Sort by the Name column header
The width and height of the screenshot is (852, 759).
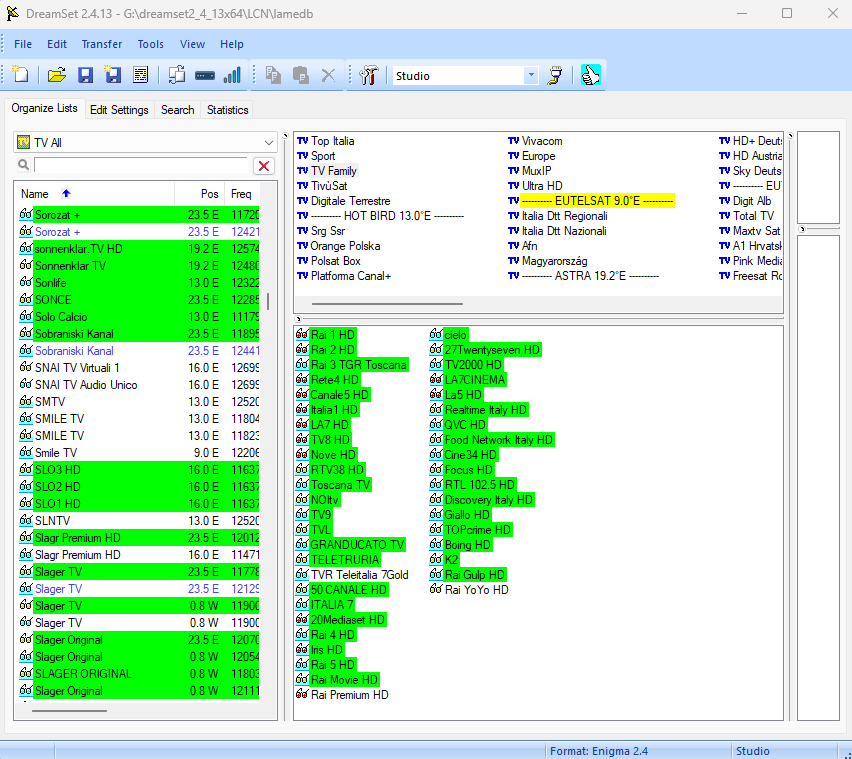click(x=95, y=194)
